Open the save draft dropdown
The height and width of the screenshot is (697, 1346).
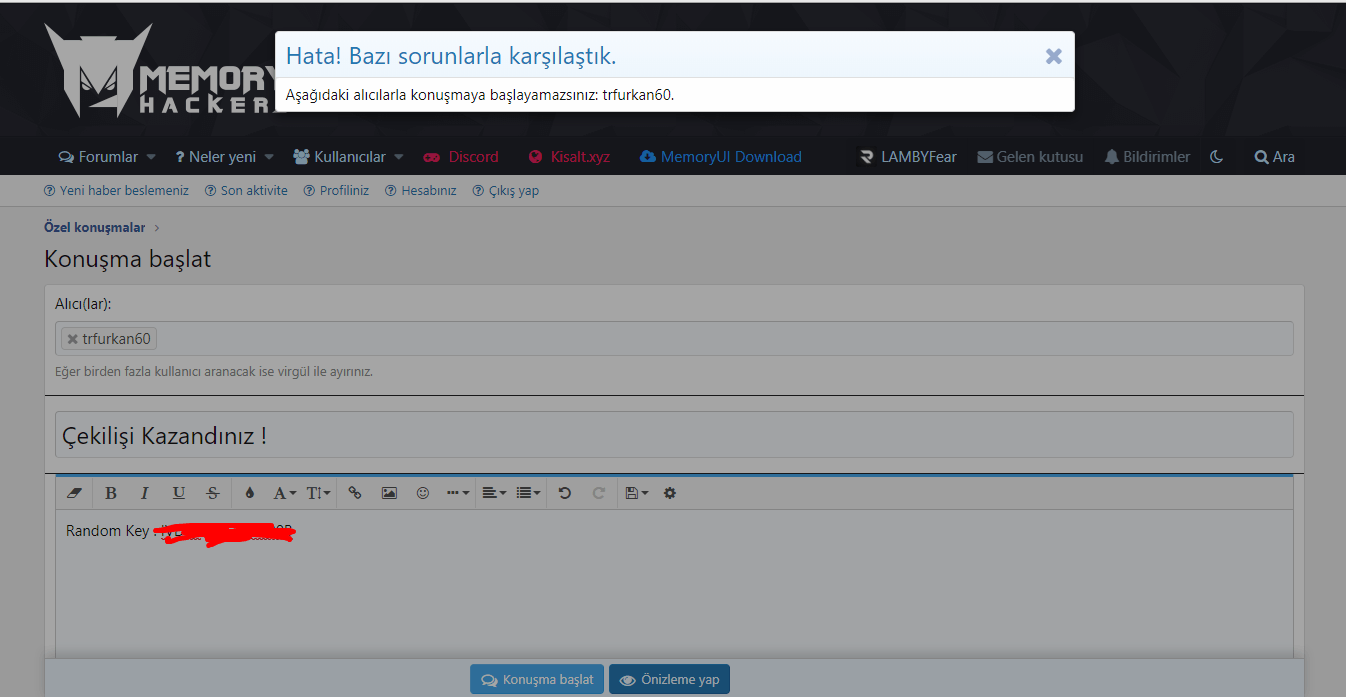pos(636,493)
